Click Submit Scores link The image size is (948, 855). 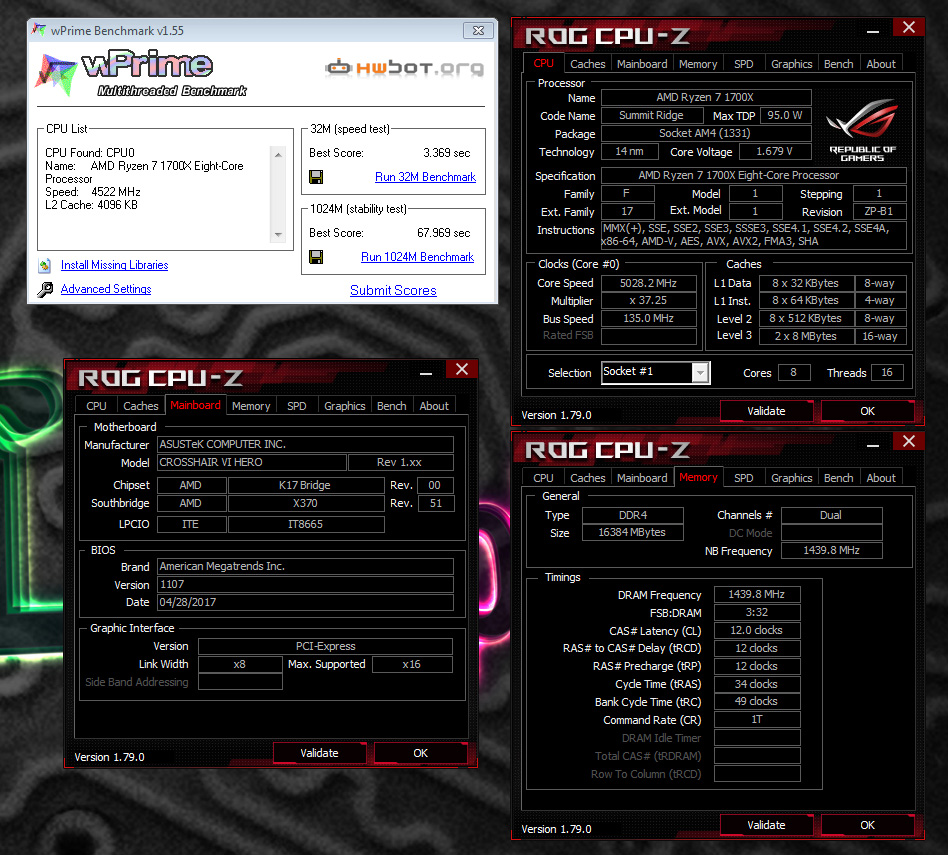coord(393,290)
